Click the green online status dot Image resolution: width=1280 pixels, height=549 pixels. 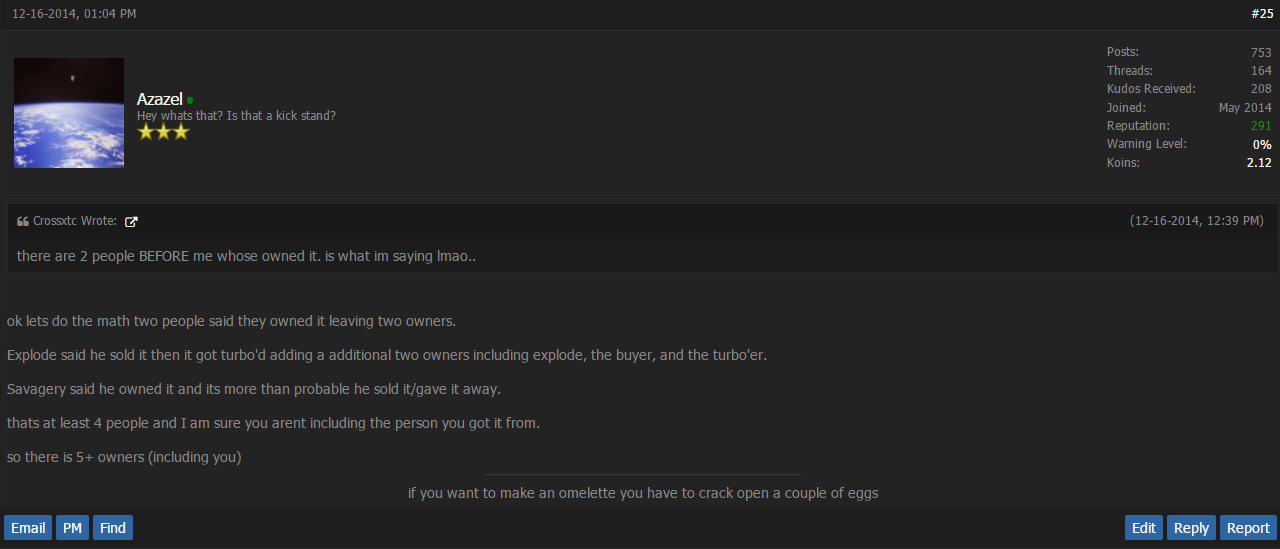coord(190,100)
